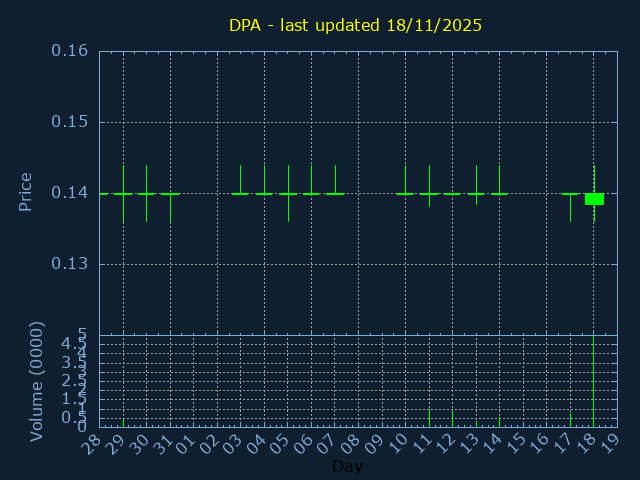Click the volume bar on day 12
Screen dimensions: 640x480
point(452,418)
